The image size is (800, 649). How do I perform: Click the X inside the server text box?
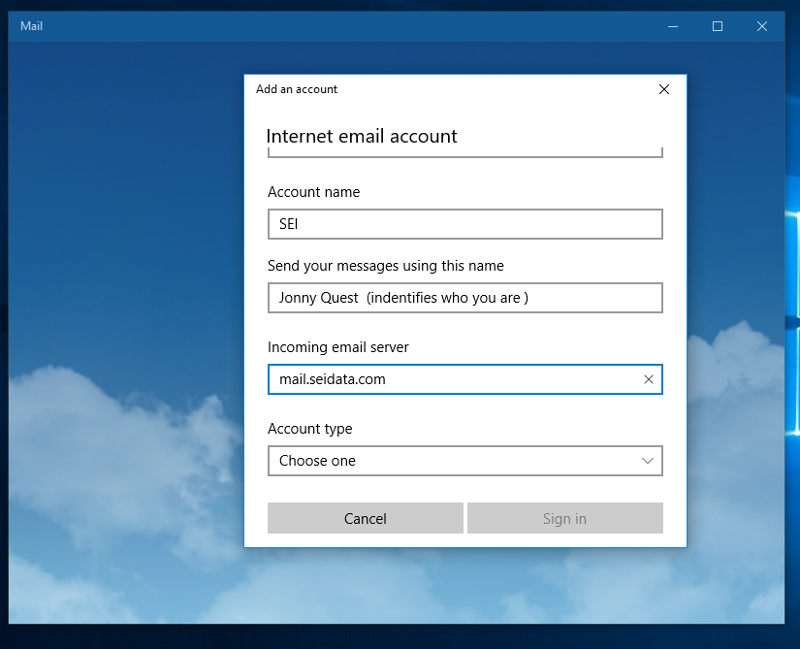pos(648,379)
